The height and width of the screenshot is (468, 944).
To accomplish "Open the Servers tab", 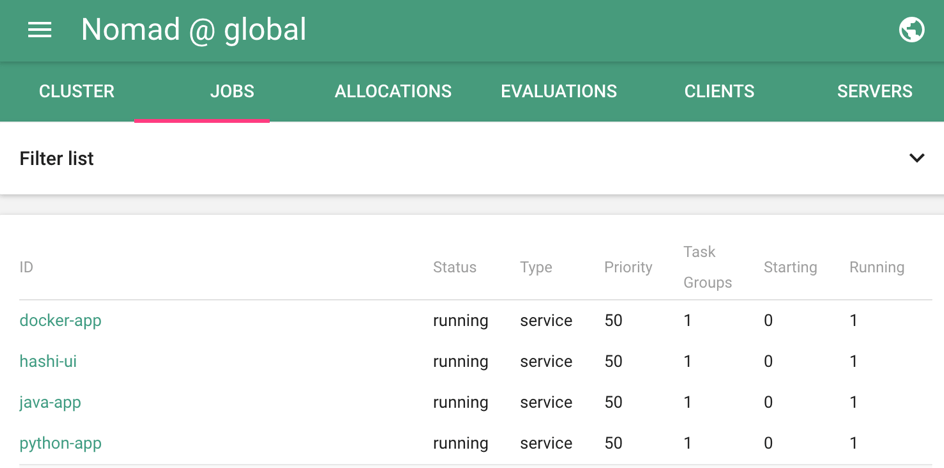I will pos(874,92).
